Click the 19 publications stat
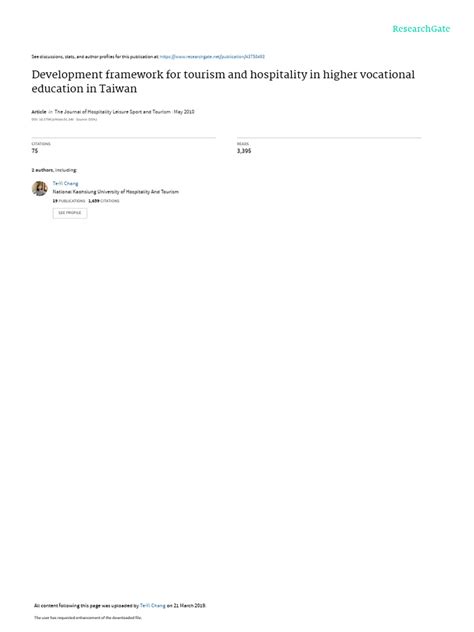The image size is (474, 632). 69,201
